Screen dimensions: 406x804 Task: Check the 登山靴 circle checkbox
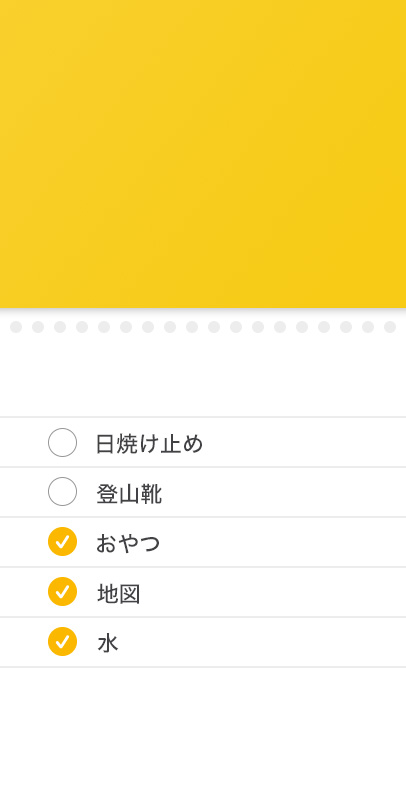pos(63,492)
